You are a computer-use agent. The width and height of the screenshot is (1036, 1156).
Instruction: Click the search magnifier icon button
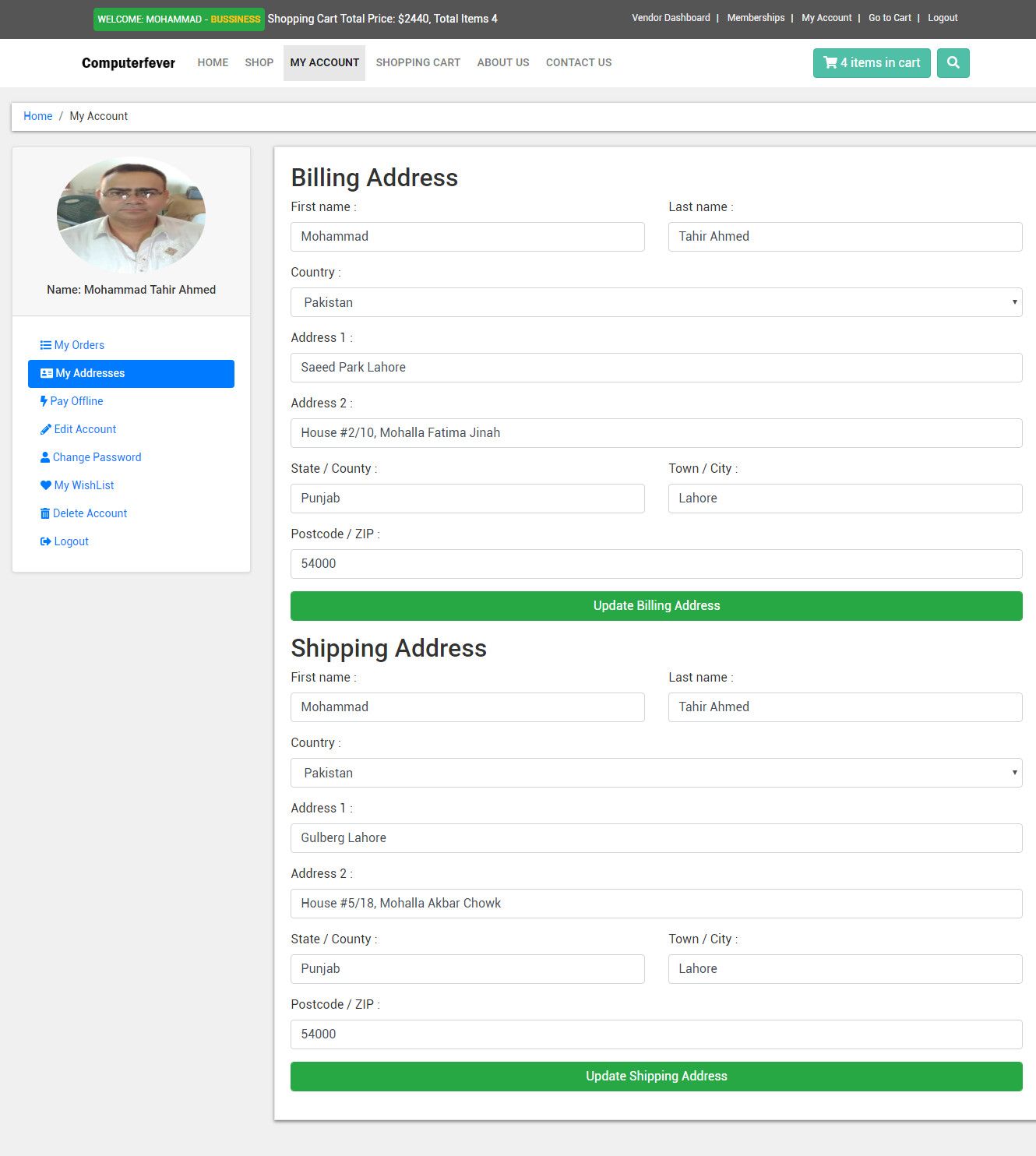click(953, 63)
